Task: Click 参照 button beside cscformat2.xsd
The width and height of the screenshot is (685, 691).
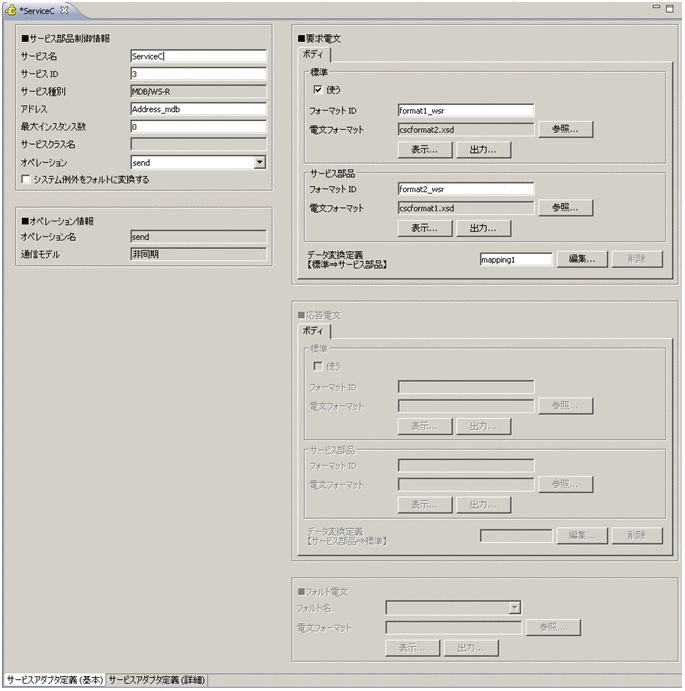Action: [566, 129]
